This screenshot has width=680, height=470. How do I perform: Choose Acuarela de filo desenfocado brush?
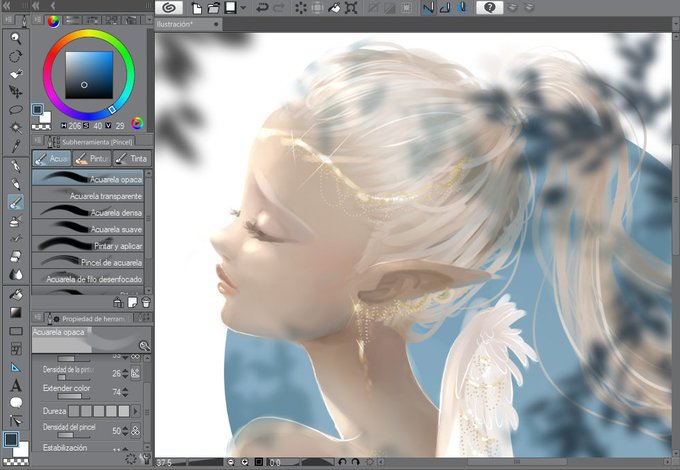click(x=88, y=278)
